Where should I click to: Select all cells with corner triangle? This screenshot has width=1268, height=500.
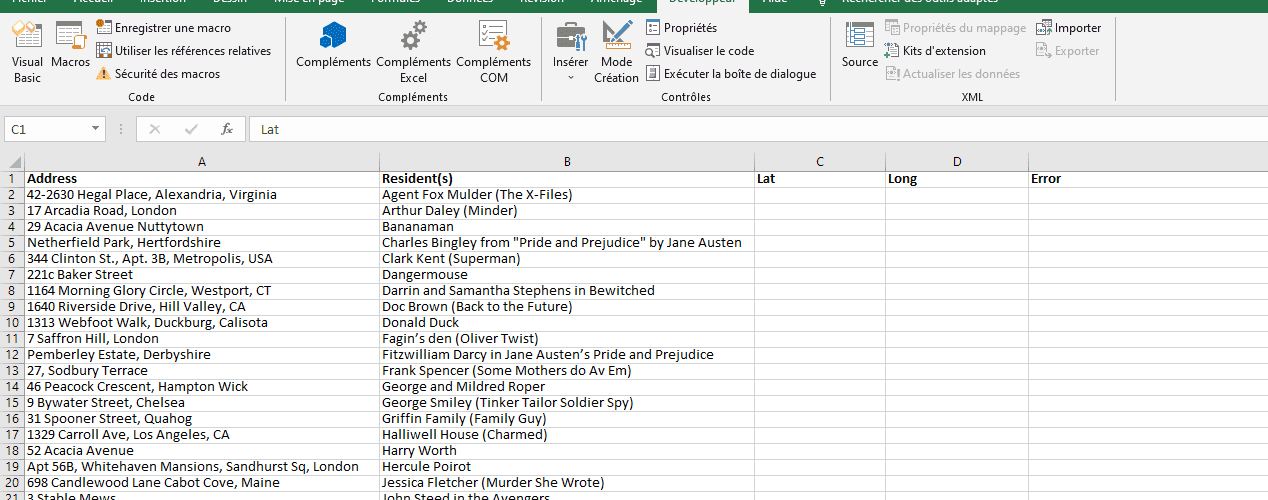pyautogui.click(x=12, y=162)
